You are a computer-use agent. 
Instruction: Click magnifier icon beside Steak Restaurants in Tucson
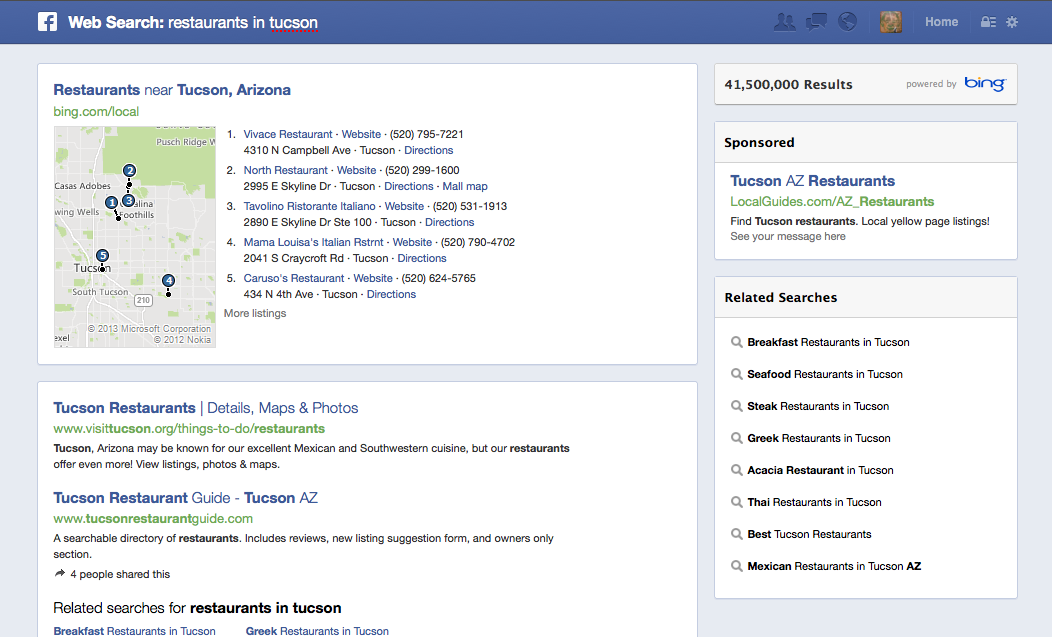pos(737,406)
